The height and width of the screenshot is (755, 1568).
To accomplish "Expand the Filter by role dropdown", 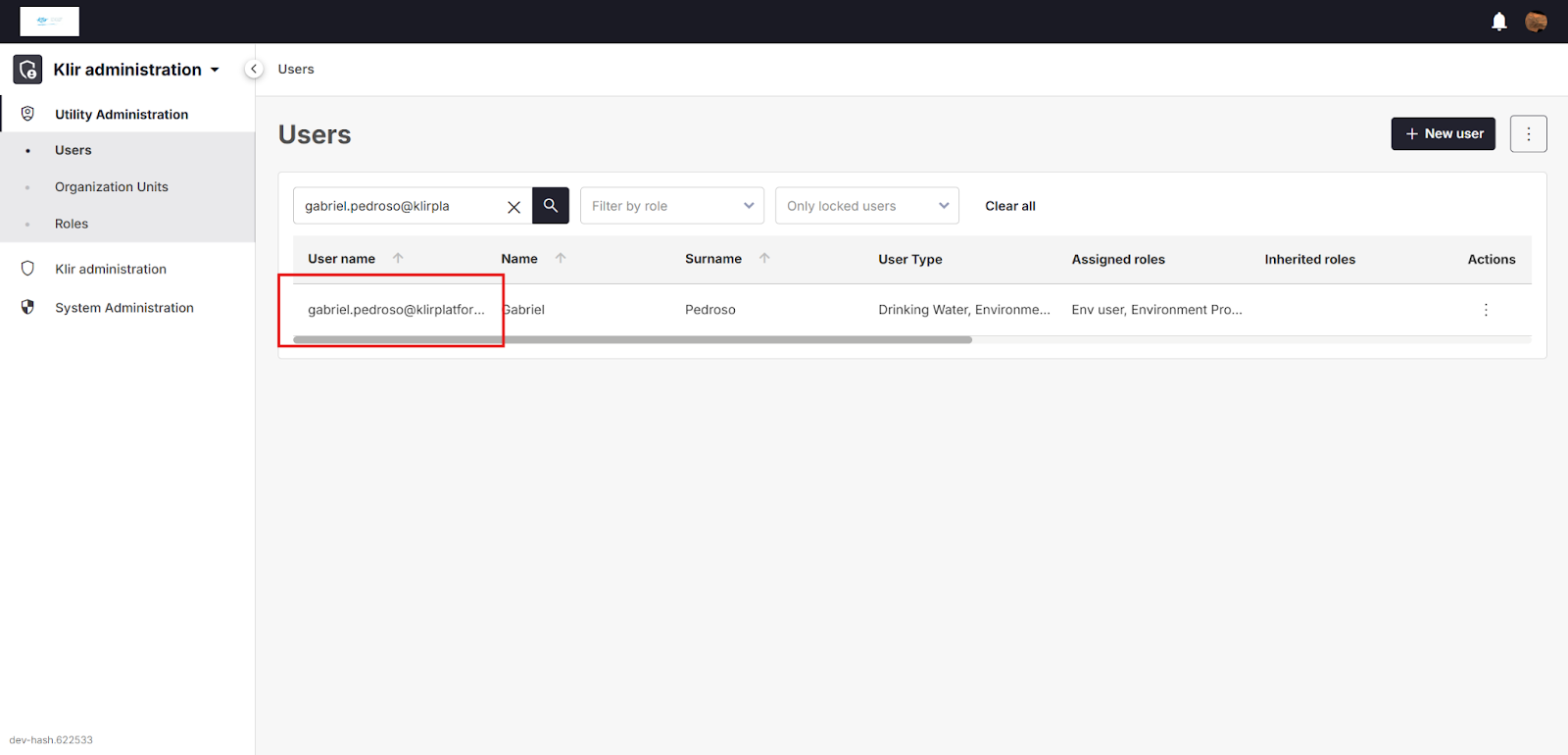I will pyautogui.click(x=671, y=206).
